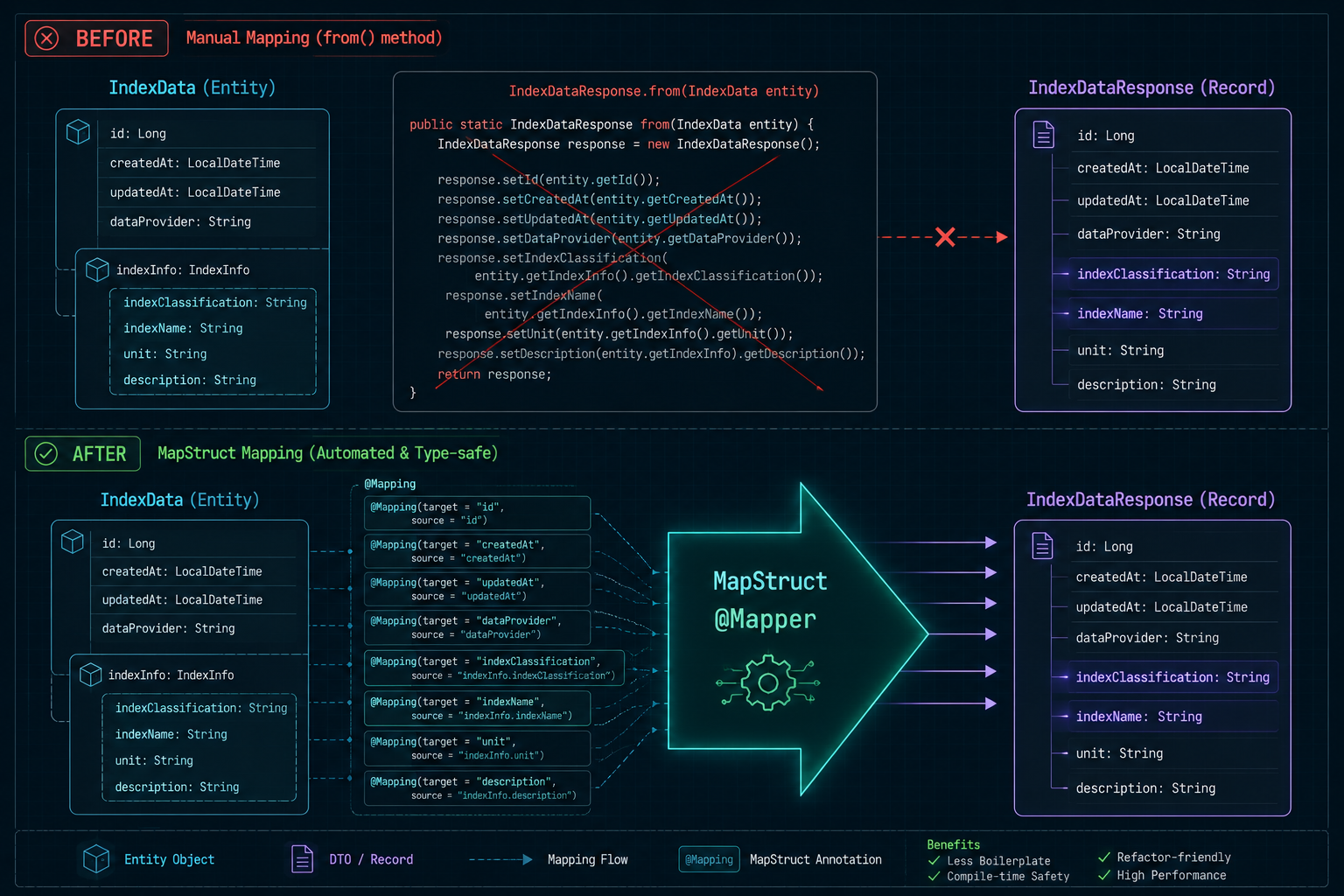Select the @Mapping box with target "description"
1344x896 pixels.
click(477, 788)
